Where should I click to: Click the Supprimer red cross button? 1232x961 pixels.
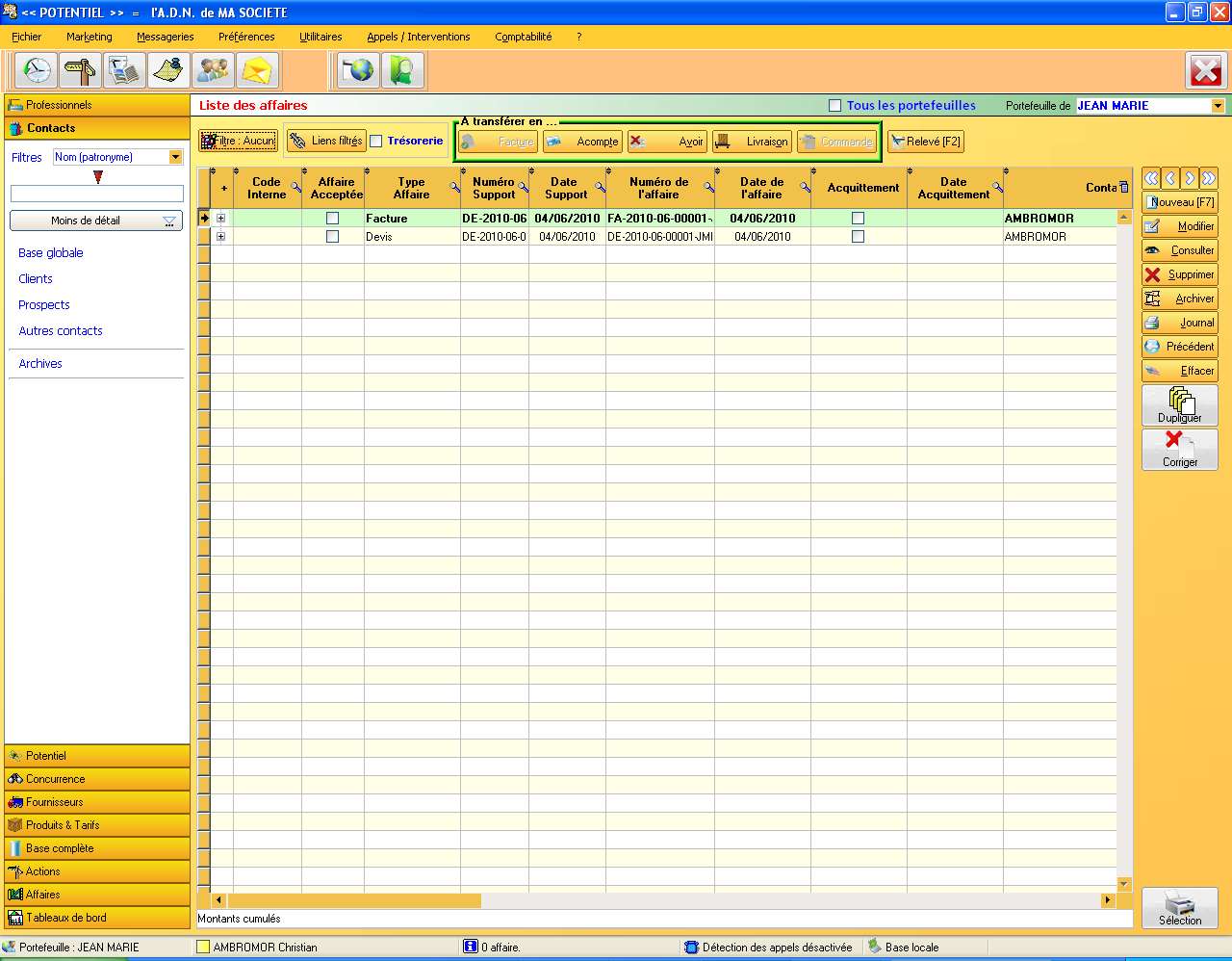(x=1180, y=274)
